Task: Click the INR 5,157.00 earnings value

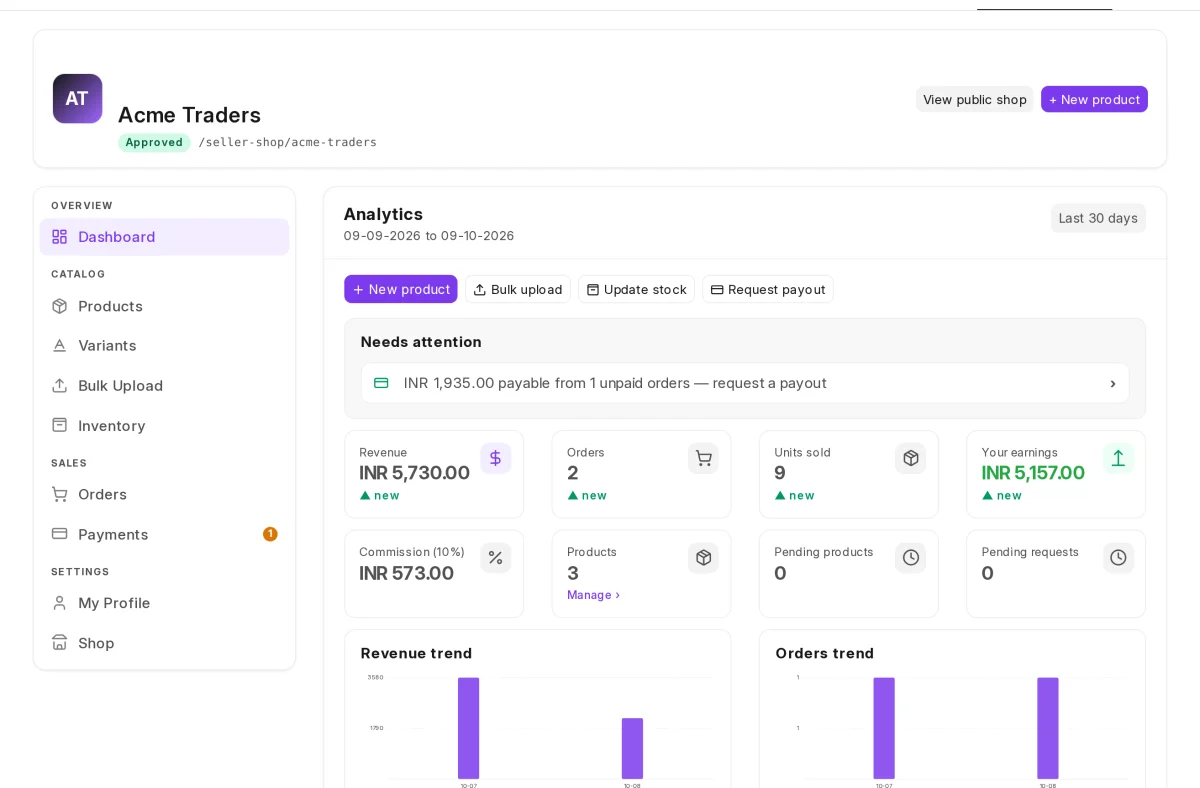Action: click(x=1033, y=473)
